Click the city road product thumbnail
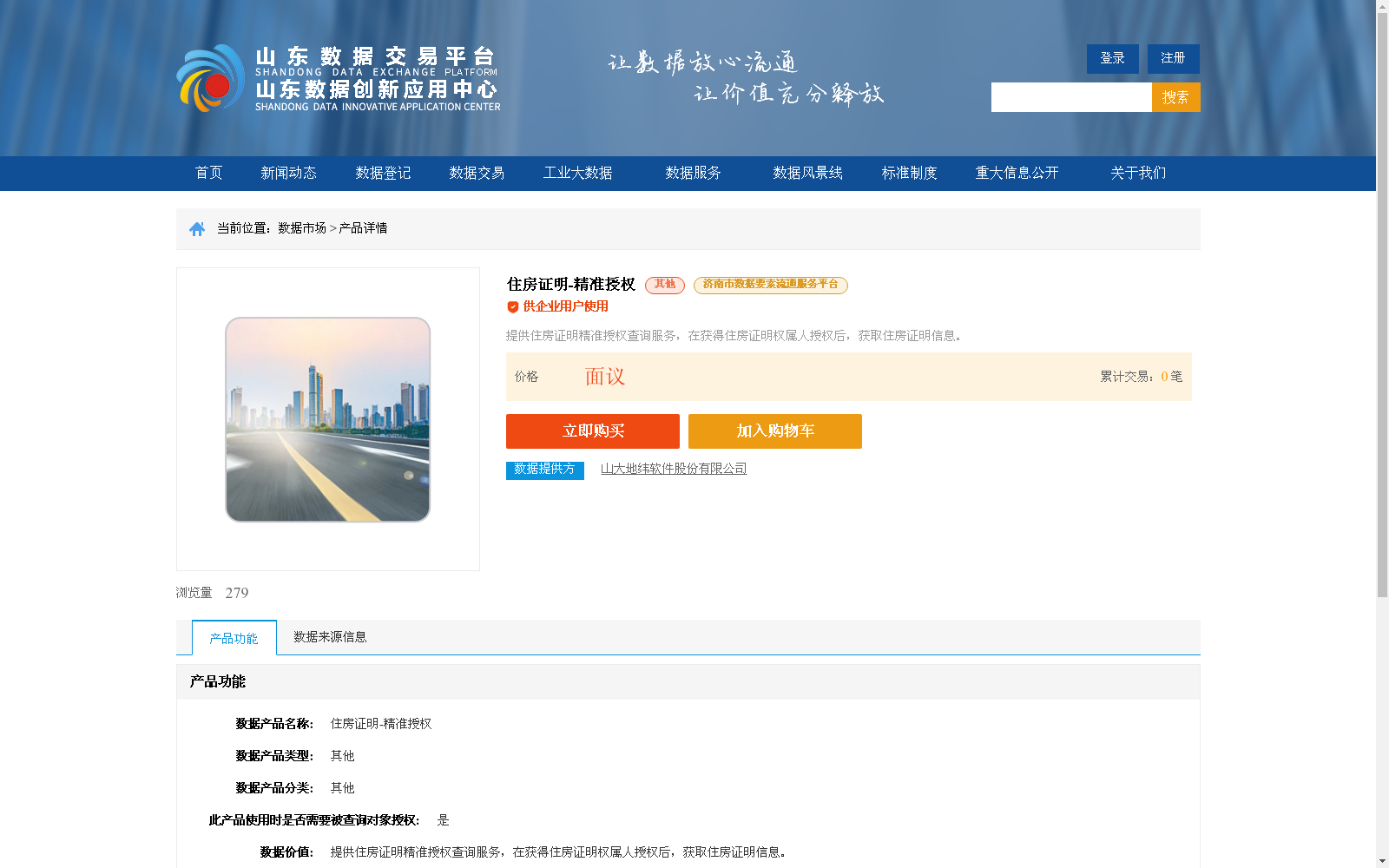Screen dimensions: 1389x868 point(327,419)
